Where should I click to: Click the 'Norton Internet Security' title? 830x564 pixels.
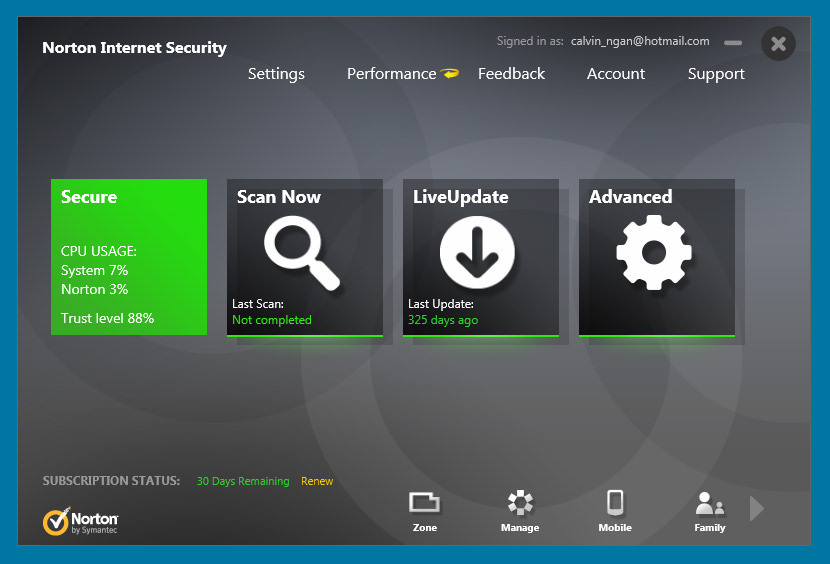click(134, 48)
